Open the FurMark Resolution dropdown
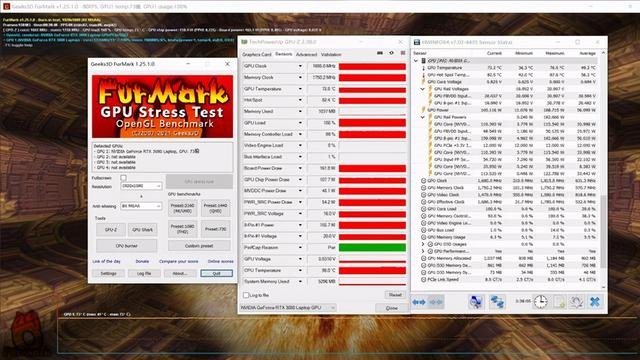Viewport: 640px width, 360px height. [141, 186]
